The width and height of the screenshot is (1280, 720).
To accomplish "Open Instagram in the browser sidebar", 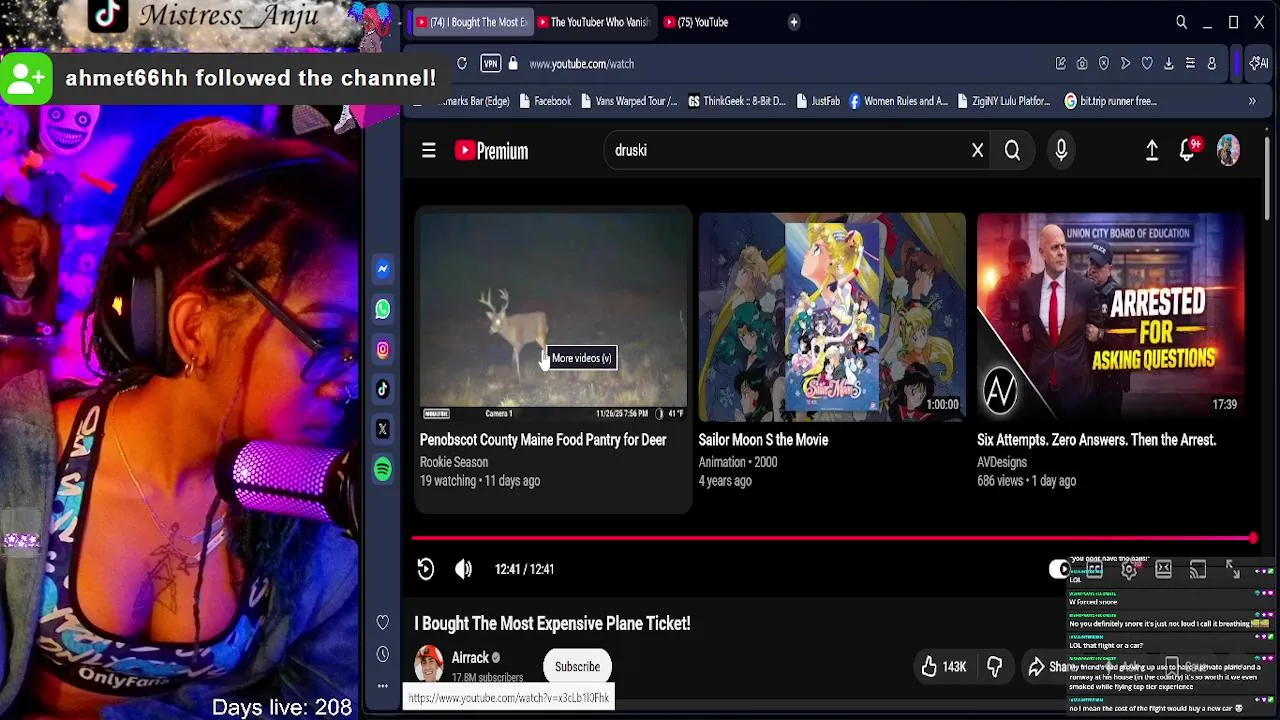I will coord(382,349).
